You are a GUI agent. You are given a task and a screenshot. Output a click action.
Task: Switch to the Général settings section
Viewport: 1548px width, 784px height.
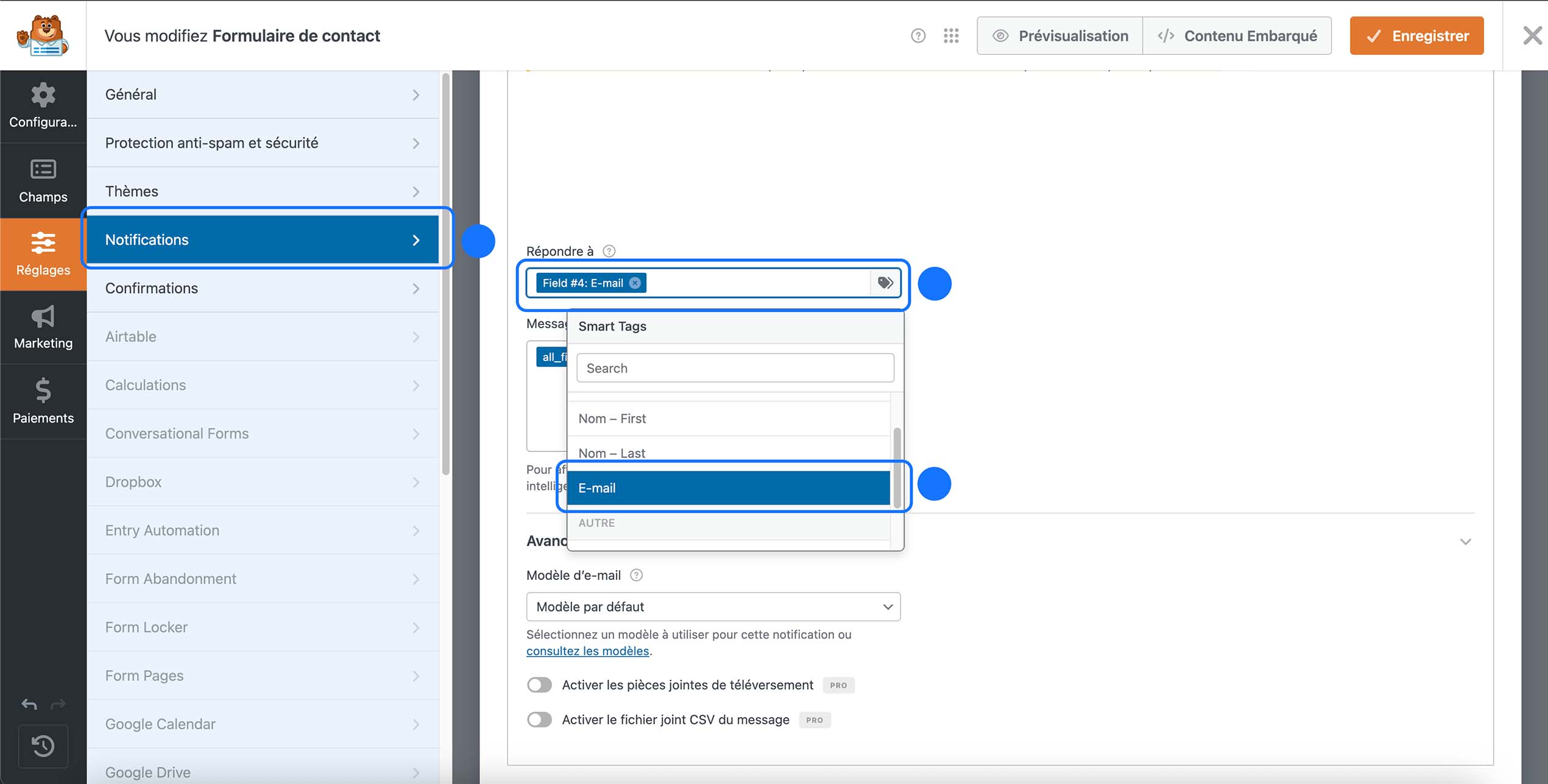click(263, 94)
